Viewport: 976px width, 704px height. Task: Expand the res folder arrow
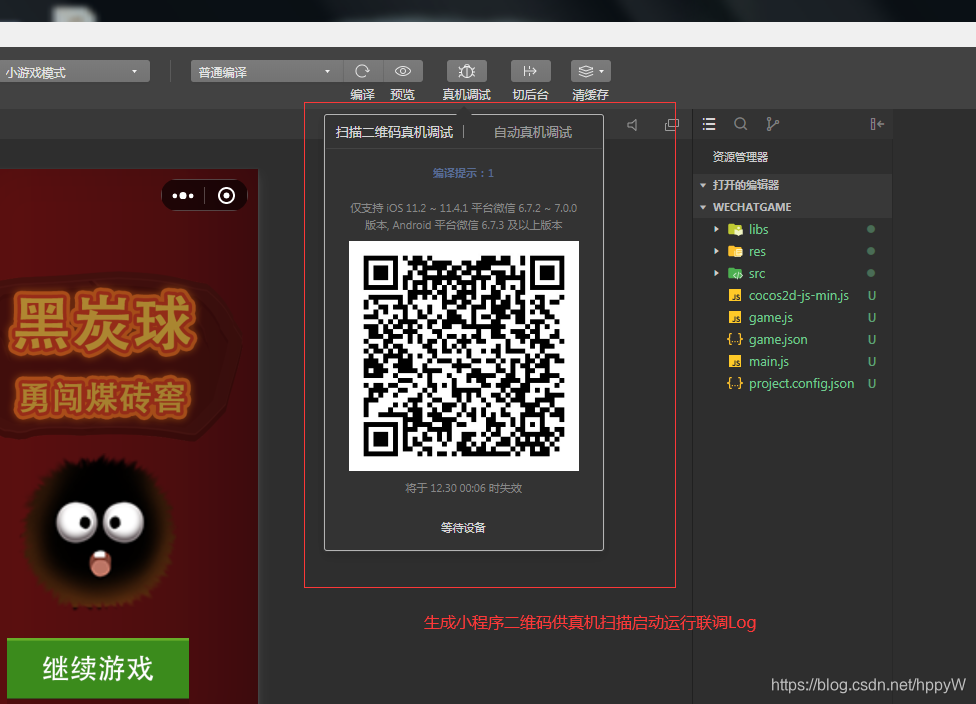coord(716,251)
